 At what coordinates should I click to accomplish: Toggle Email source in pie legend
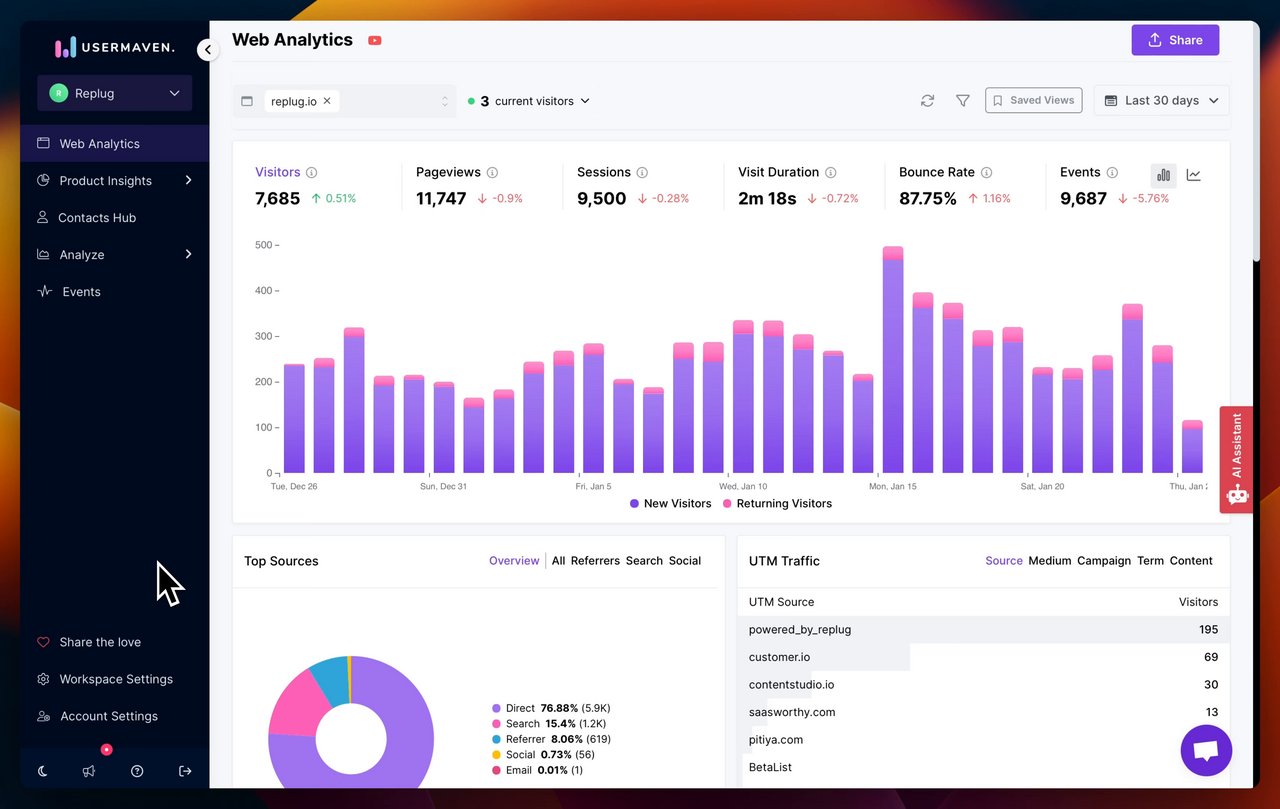[x=537, y=770]
